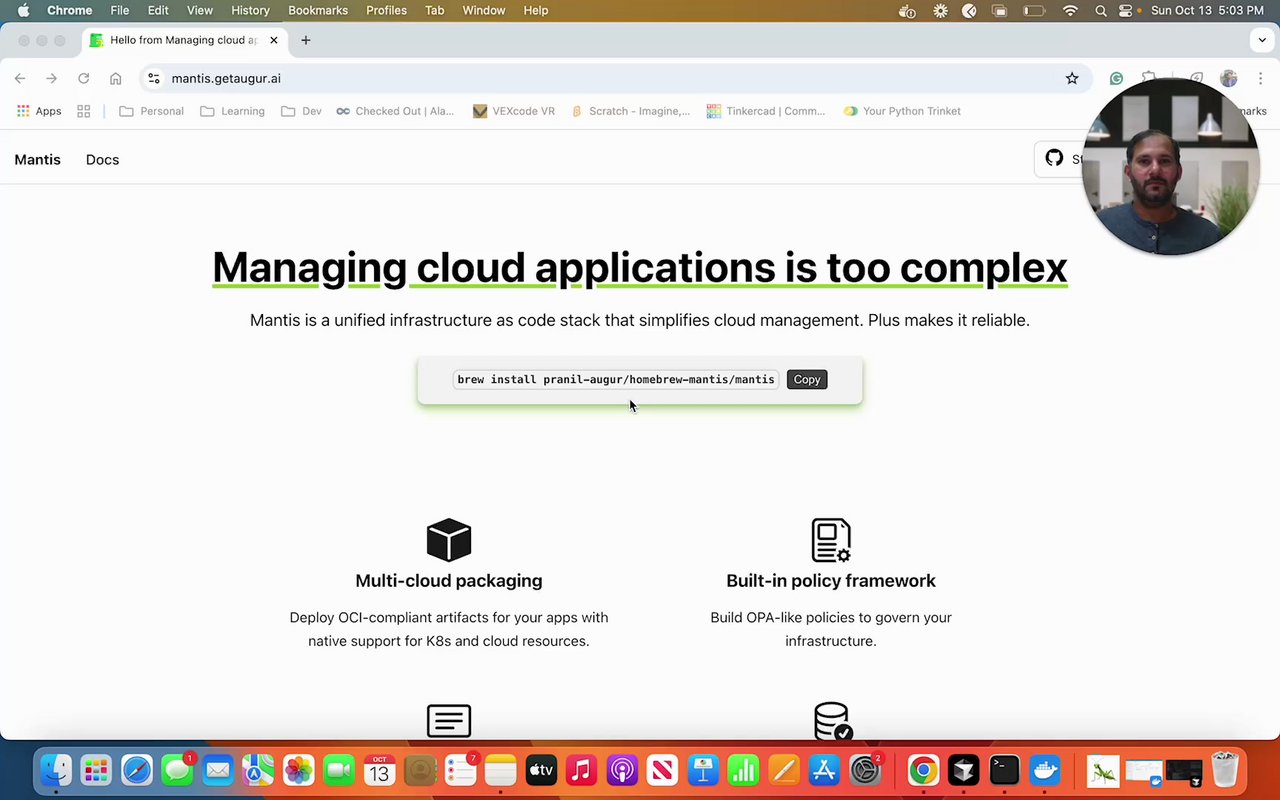This screenshot has width=1280, height=800.
Task: Open Control Center in menu bar
Action: click(x=1126, y=10)
